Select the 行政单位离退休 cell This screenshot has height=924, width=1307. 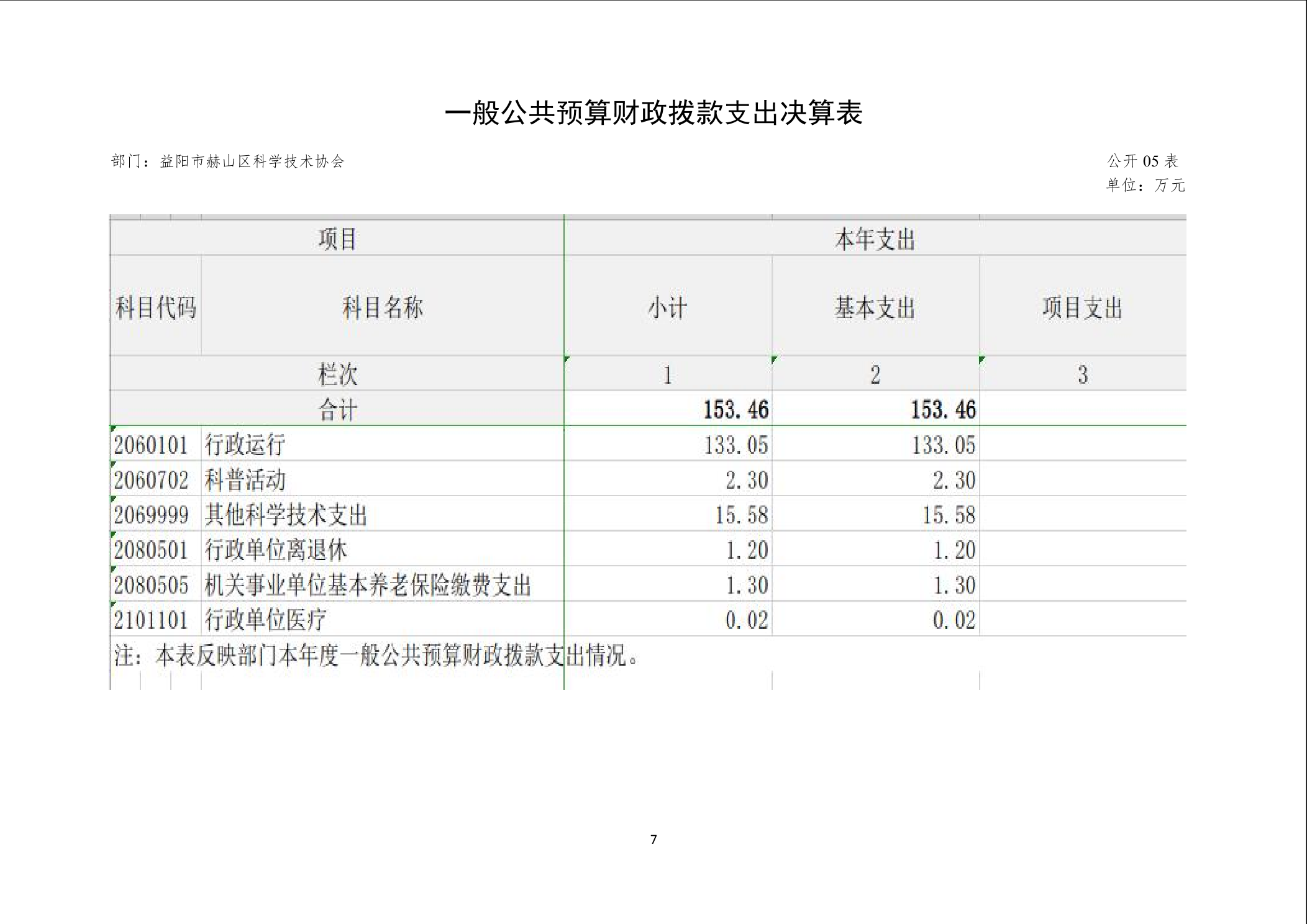pyautogui.click(x=276, y=550)
